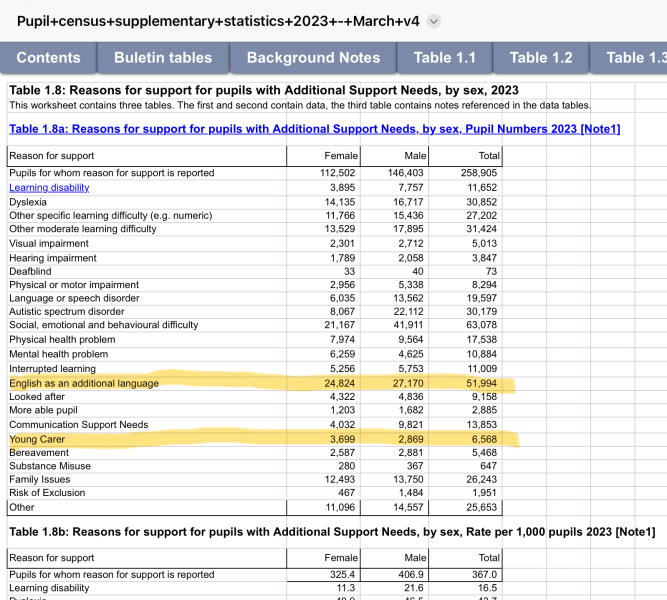Click Substance Misuse total 647
The height and width of the screenshot is (600, 667).
(x=488, y=466)
